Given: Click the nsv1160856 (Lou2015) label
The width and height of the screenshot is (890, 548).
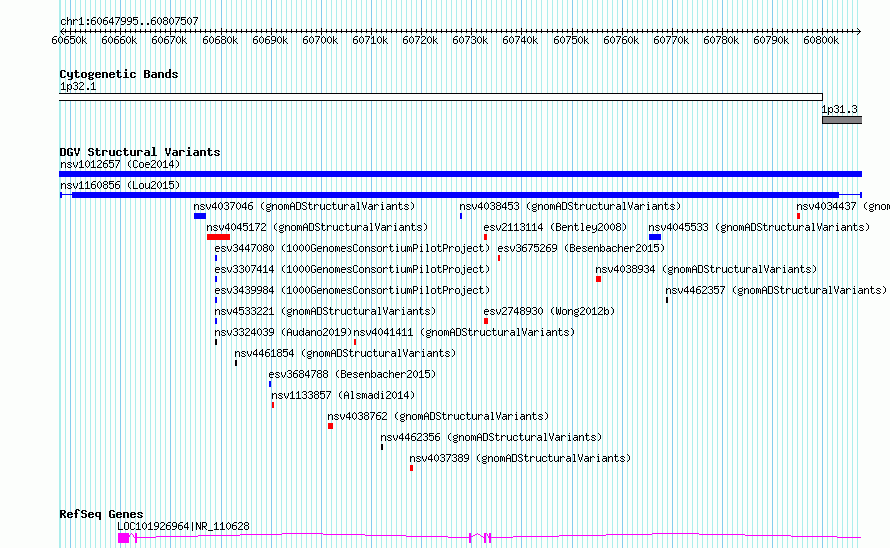Looking at the screenshot, I should 120,186.
